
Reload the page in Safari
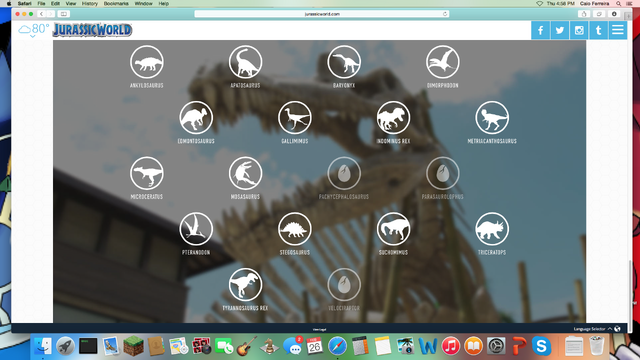tap(445, 14)
